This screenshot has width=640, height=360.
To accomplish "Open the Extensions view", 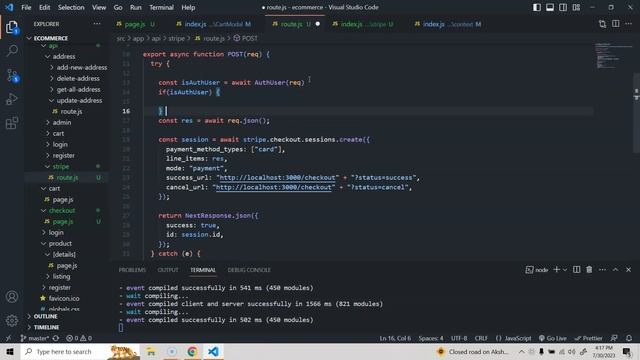I will coord(12,123).
